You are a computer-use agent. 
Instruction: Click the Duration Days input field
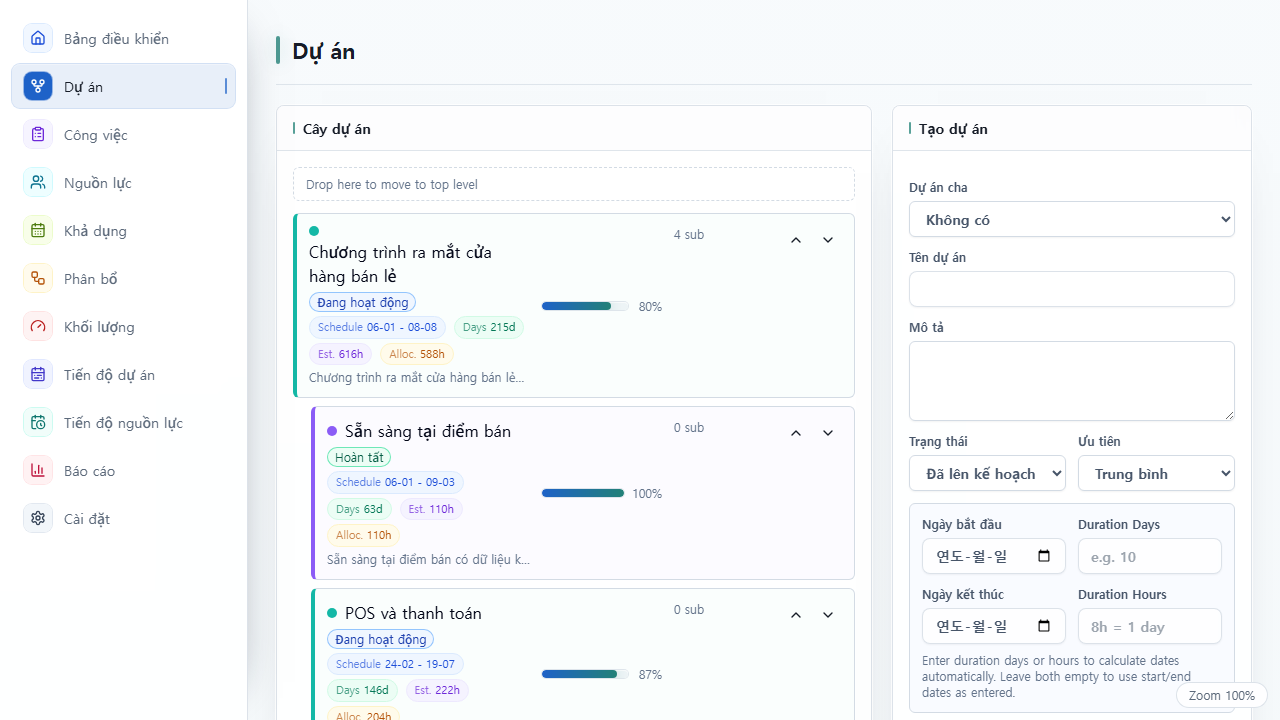click(1150, 557)
